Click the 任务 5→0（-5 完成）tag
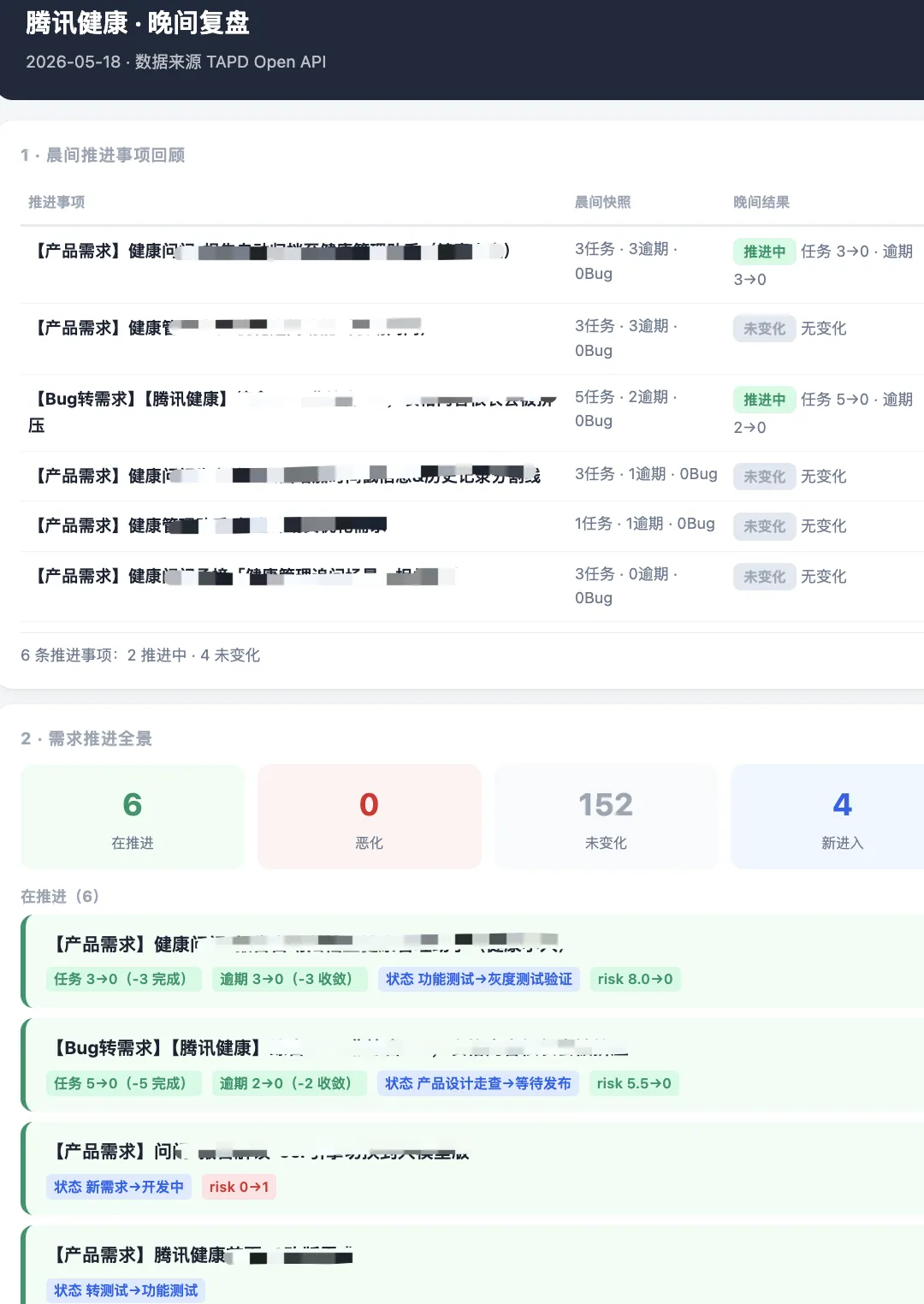 click(x=123, y=1083)
